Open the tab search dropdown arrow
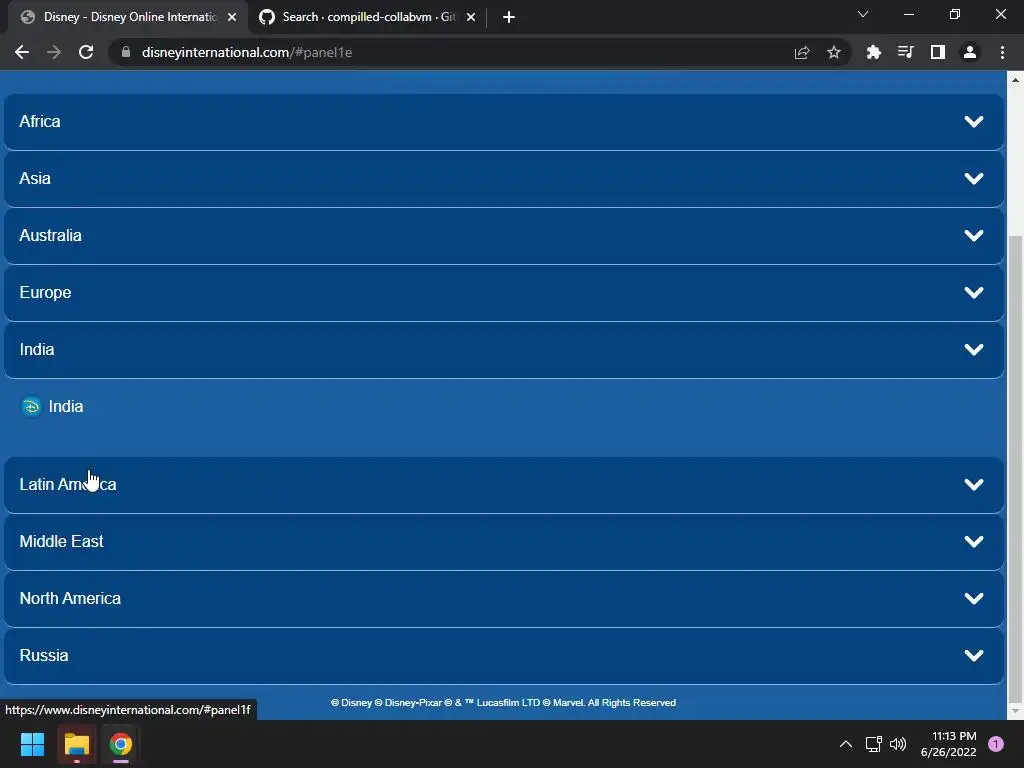The width and height of the screenshot is (1024, 768). click(863, 14)
